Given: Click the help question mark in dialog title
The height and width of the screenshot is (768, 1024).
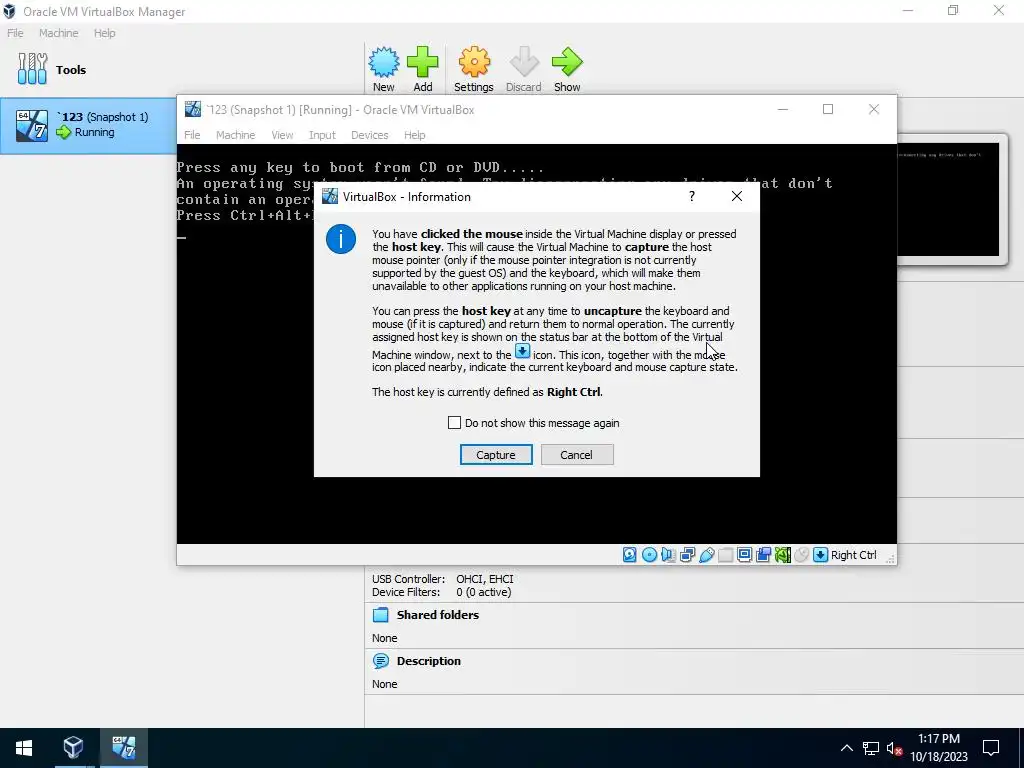Looking at the screenshot, I should coord(692,196).
